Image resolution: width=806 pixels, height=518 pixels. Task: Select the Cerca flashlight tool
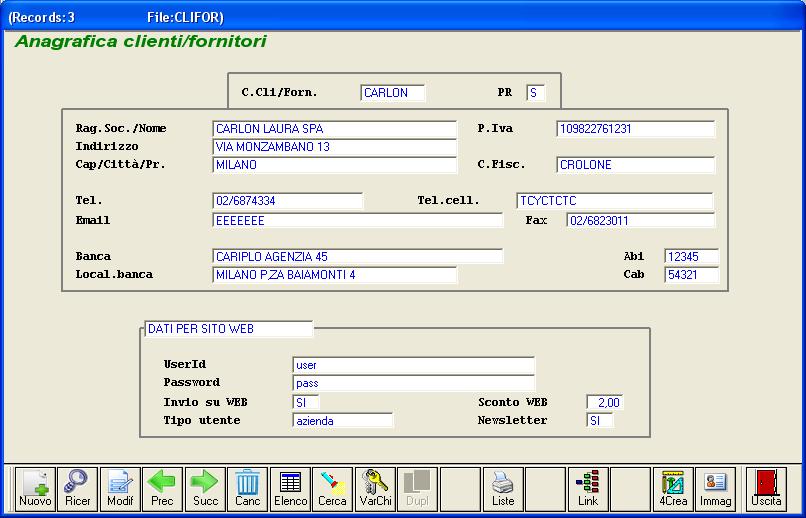pyautogui.click(x=333, y=489)
